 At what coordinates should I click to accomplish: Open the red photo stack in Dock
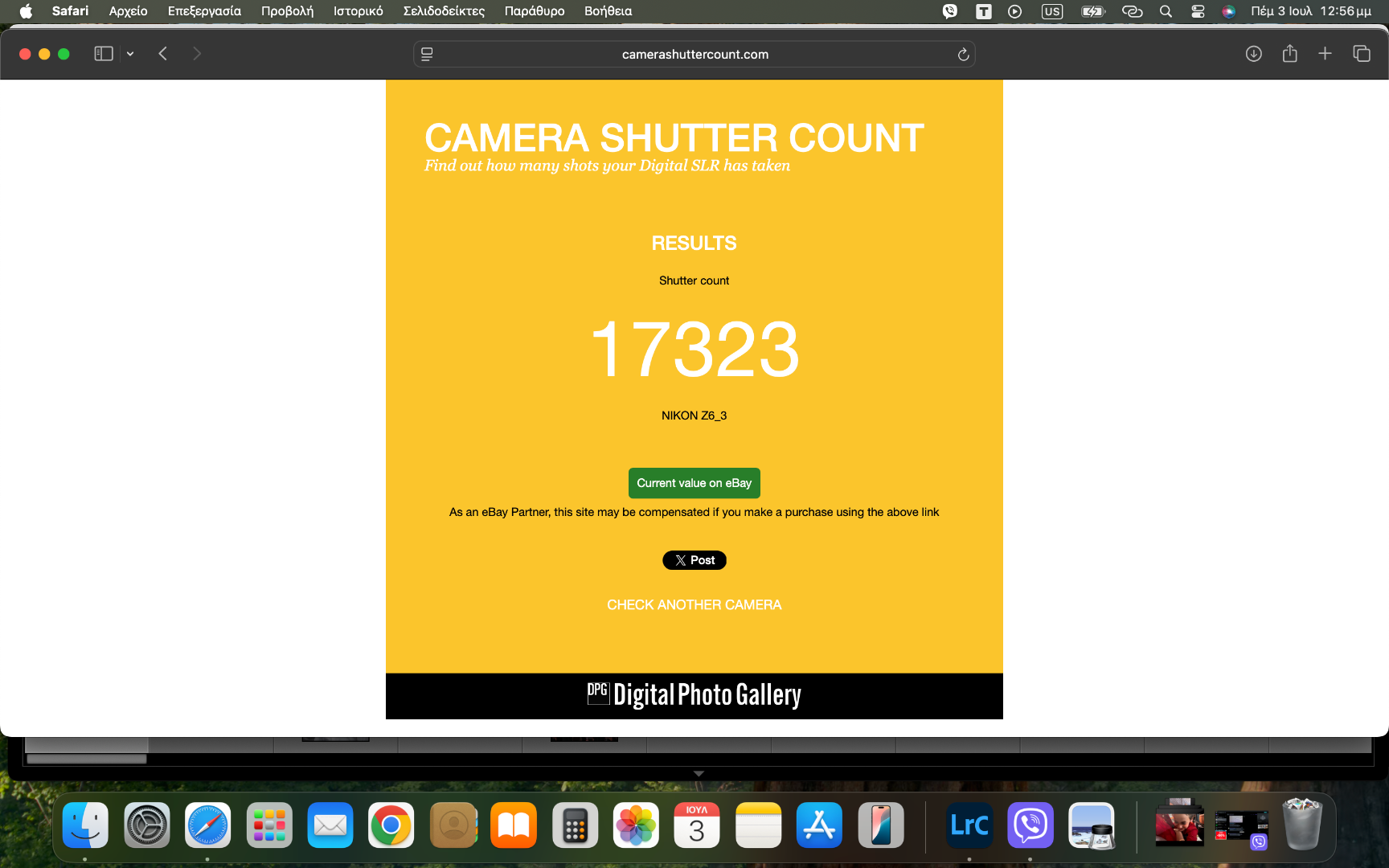click(1179, 823)
